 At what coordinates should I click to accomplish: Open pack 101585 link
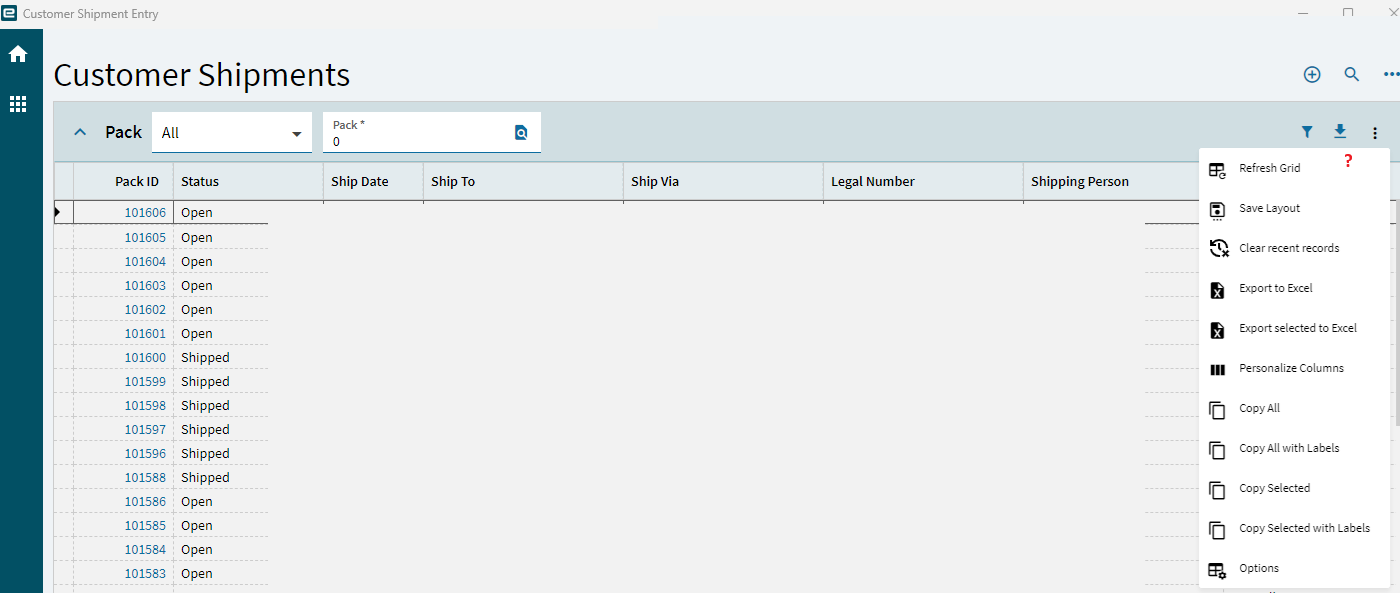pyautogui.click(x=145, y=525)
